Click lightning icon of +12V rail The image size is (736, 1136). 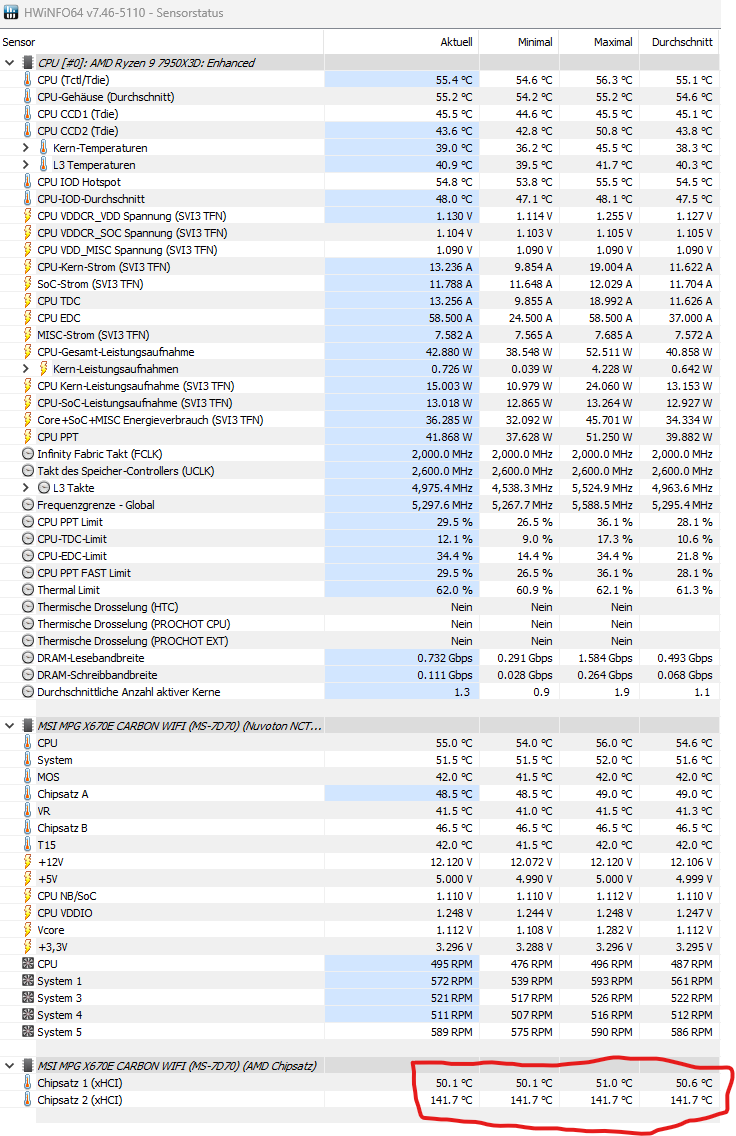[28, 862]
